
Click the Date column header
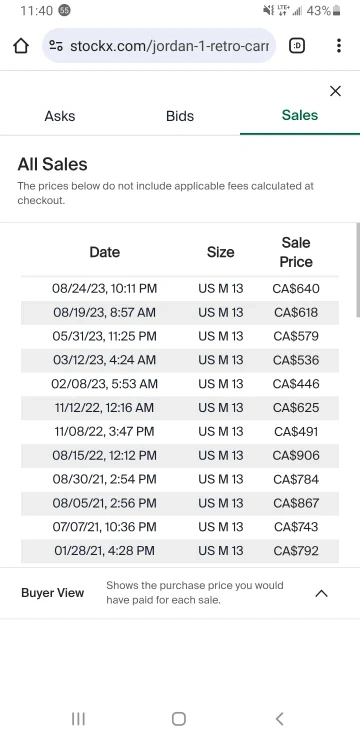click(105, 252)
